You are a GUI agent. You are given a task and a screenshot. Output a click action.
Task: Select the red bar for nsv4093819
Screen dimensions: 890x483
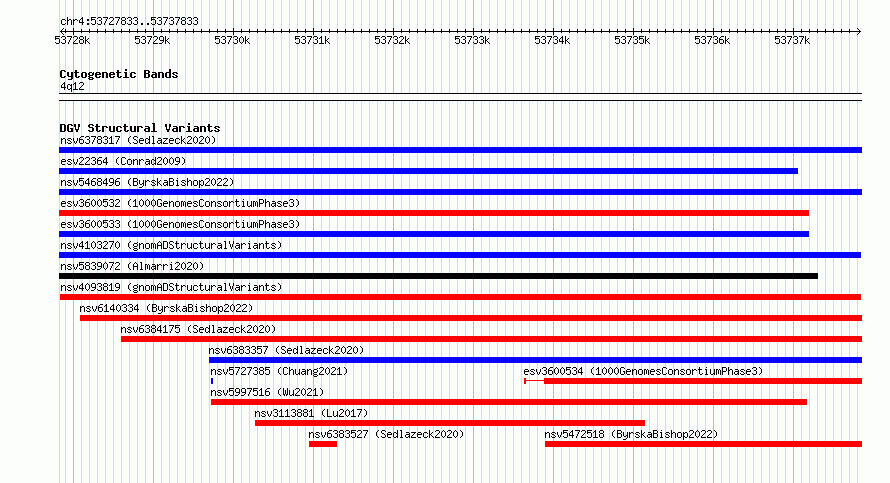[x=460, y=297]
